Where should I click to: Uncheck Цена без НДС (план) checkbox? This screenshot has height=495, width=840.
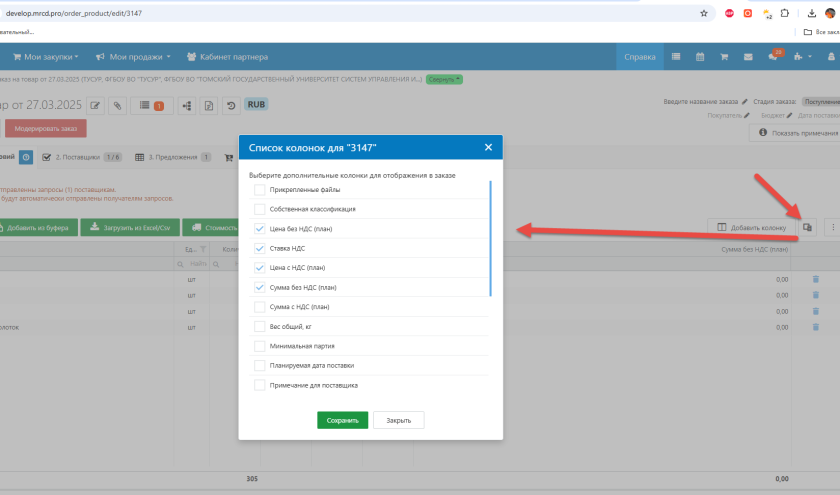pyautogui.click(x=259, y=229)
